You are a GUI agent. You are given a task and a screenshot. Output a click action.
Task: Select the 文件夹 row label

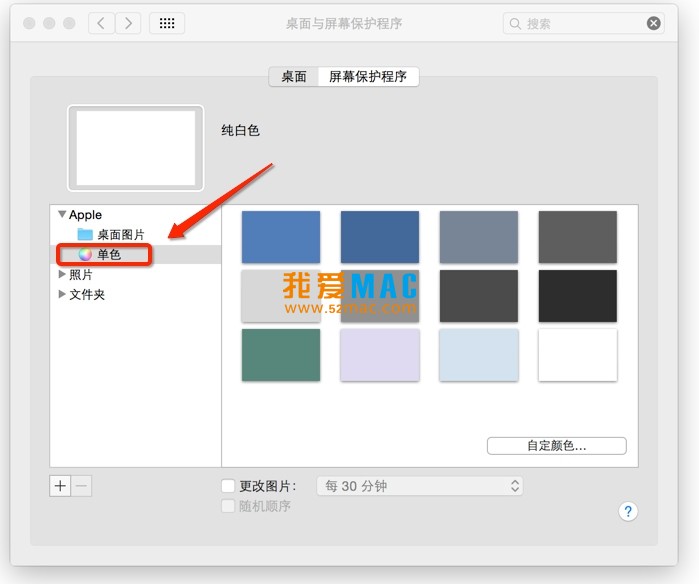pos(87,294)
